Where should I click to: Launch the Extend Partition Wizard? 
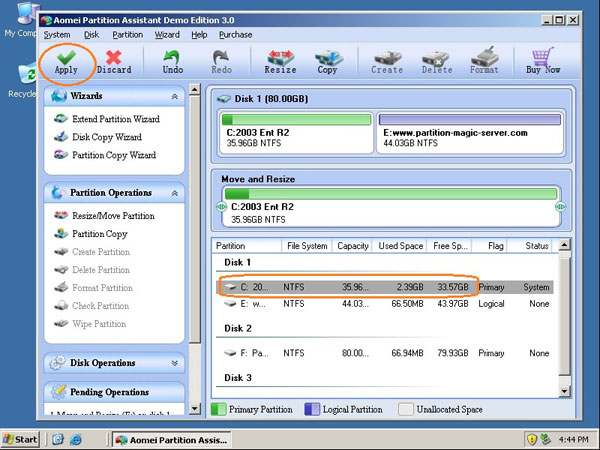tap(115, 120)
